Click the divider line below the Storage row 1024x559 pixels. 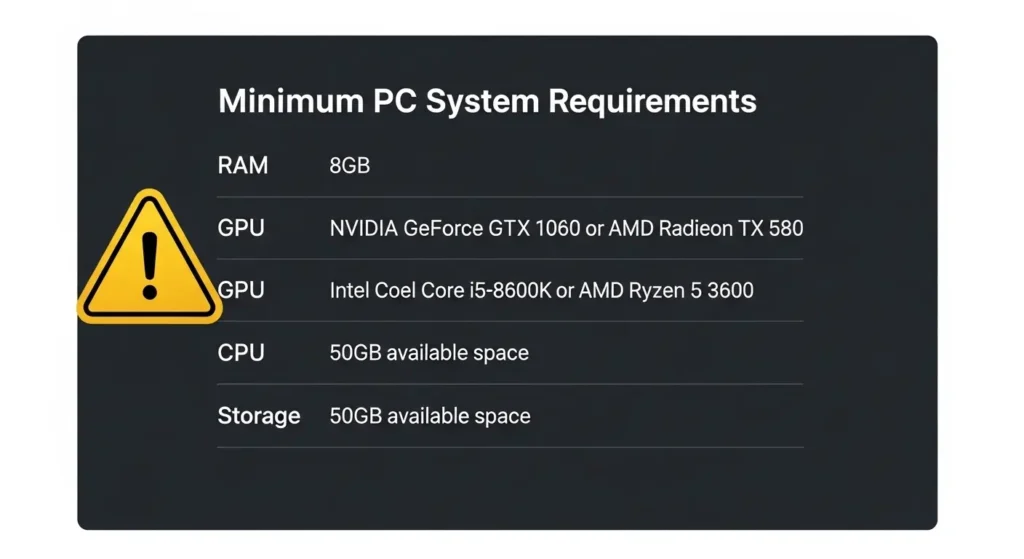click(x=510, y=447)
